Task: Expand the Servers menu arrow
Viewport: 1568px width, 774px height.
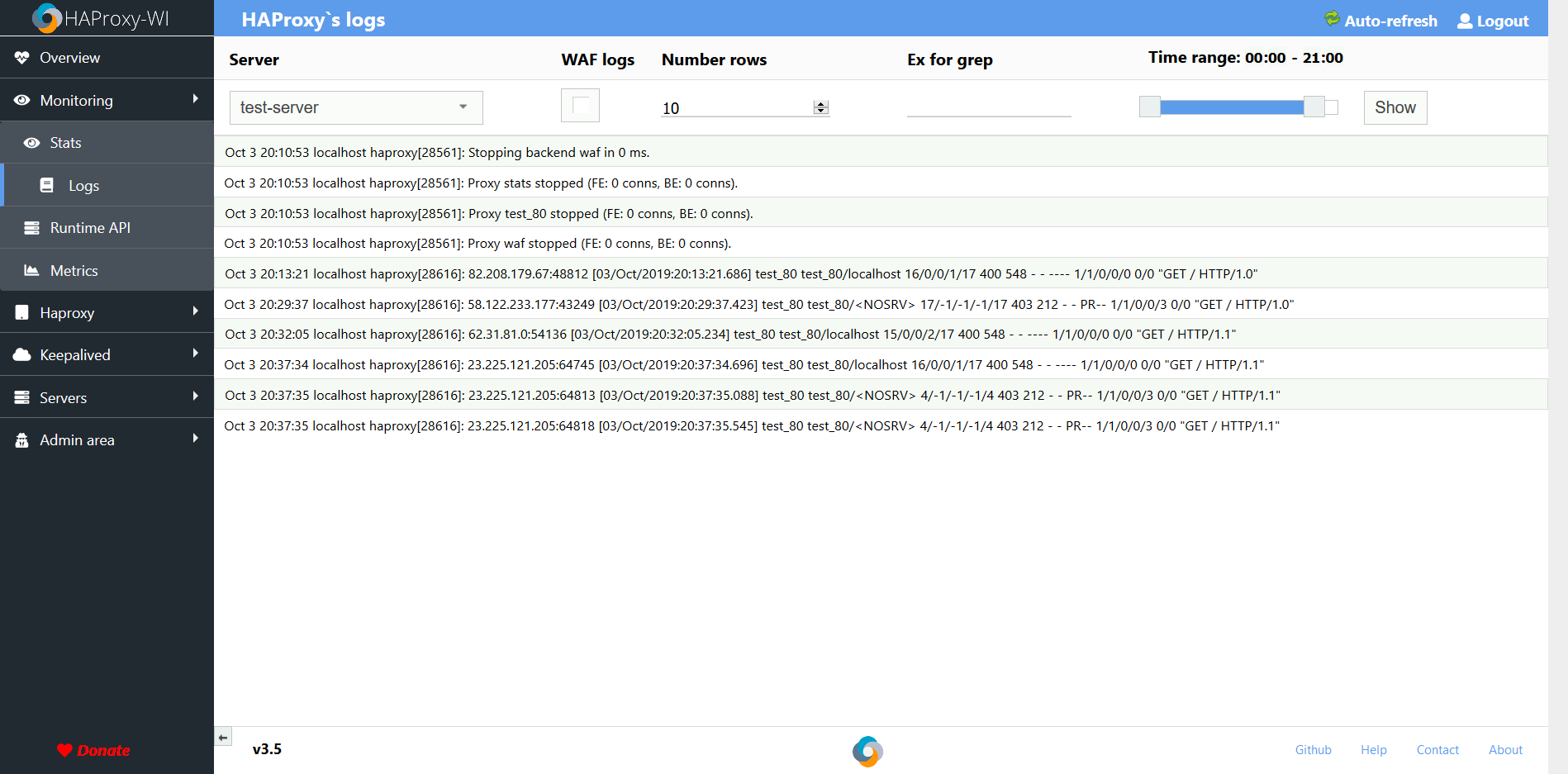Action: click(x=196, y=396)
